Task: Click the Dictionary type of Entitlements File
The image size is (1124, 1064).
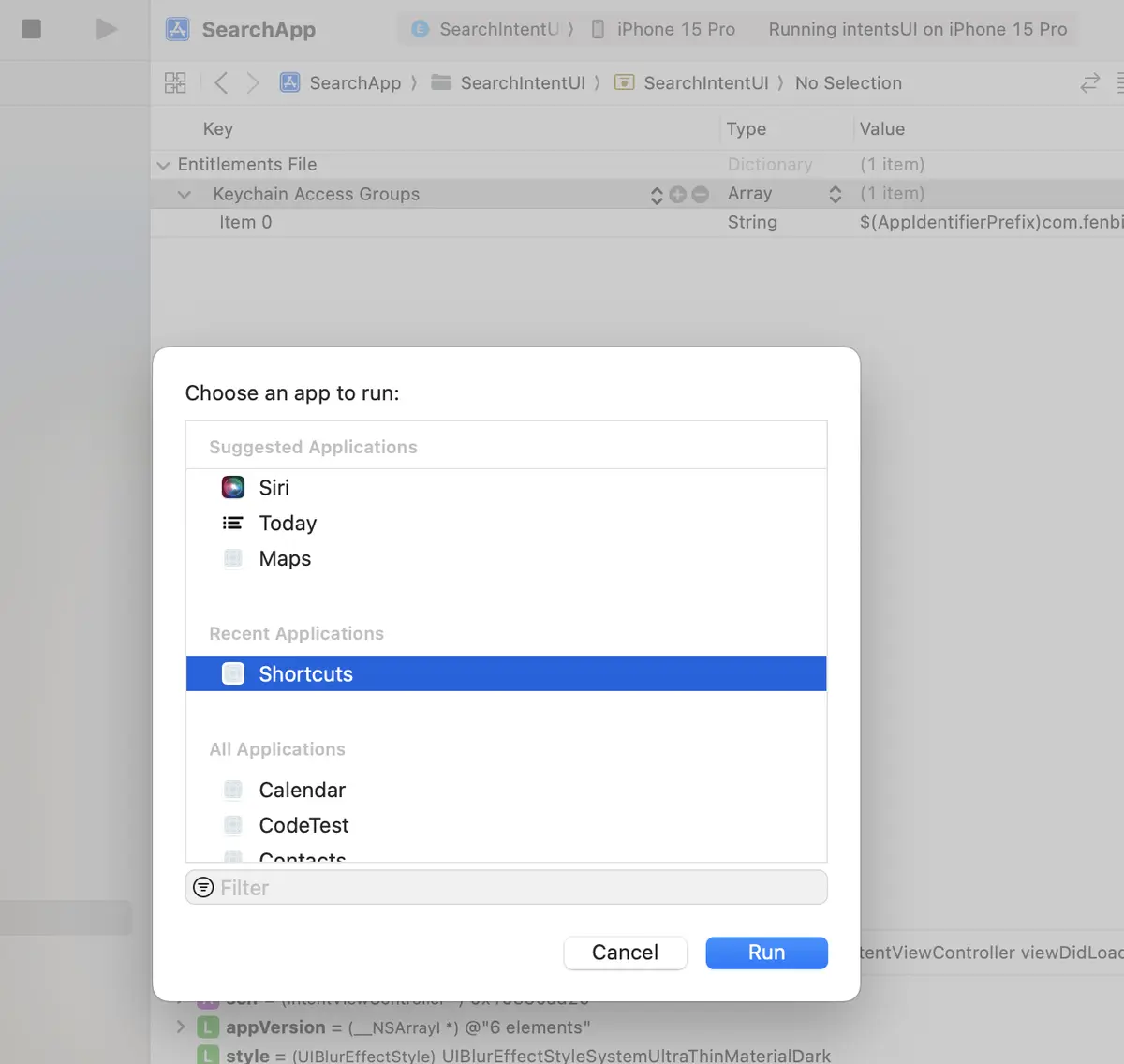Action: (770, 165)
